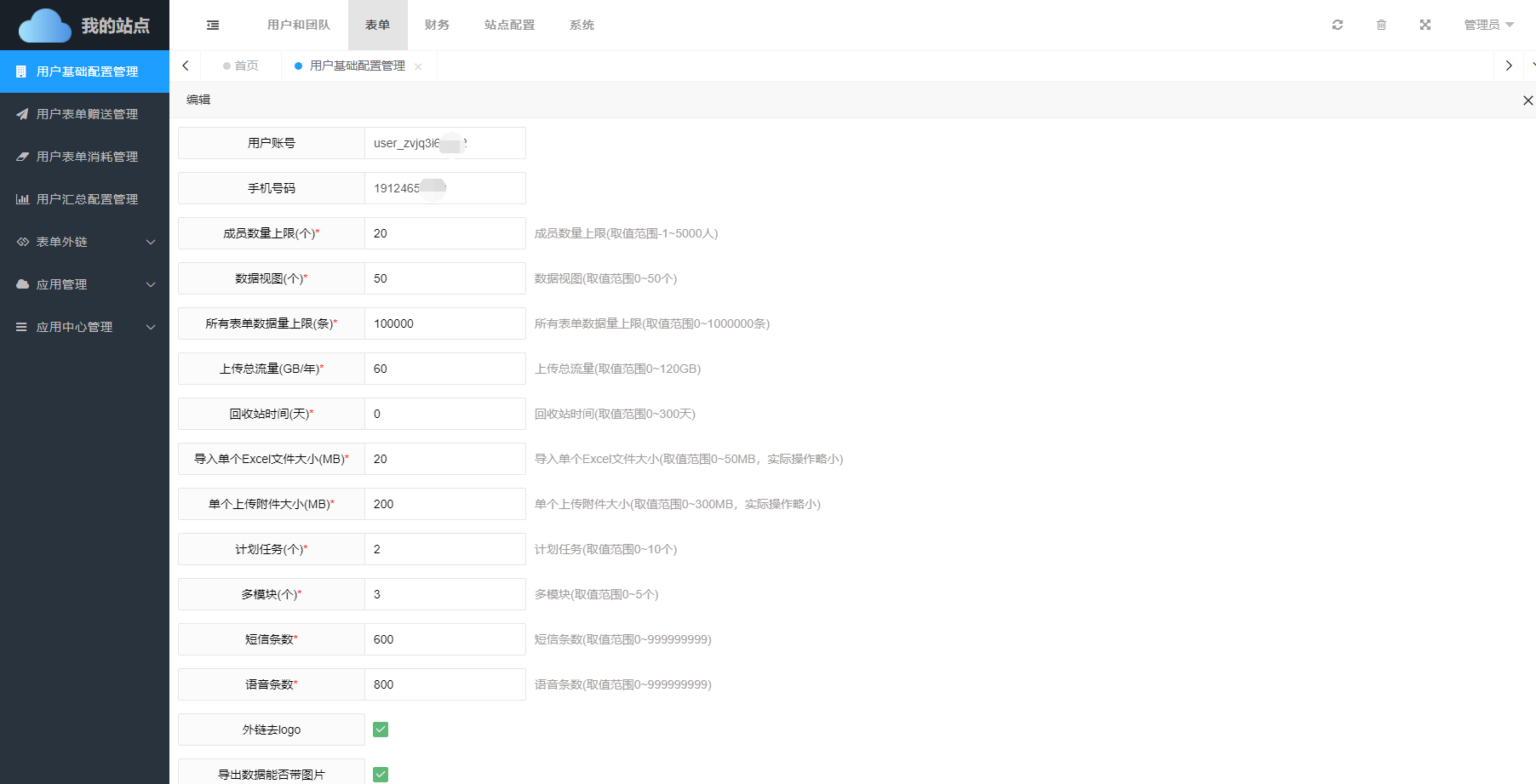
Task: Toggle the 导出数据能否带图片 checkbox
Action: click(381, 774)
